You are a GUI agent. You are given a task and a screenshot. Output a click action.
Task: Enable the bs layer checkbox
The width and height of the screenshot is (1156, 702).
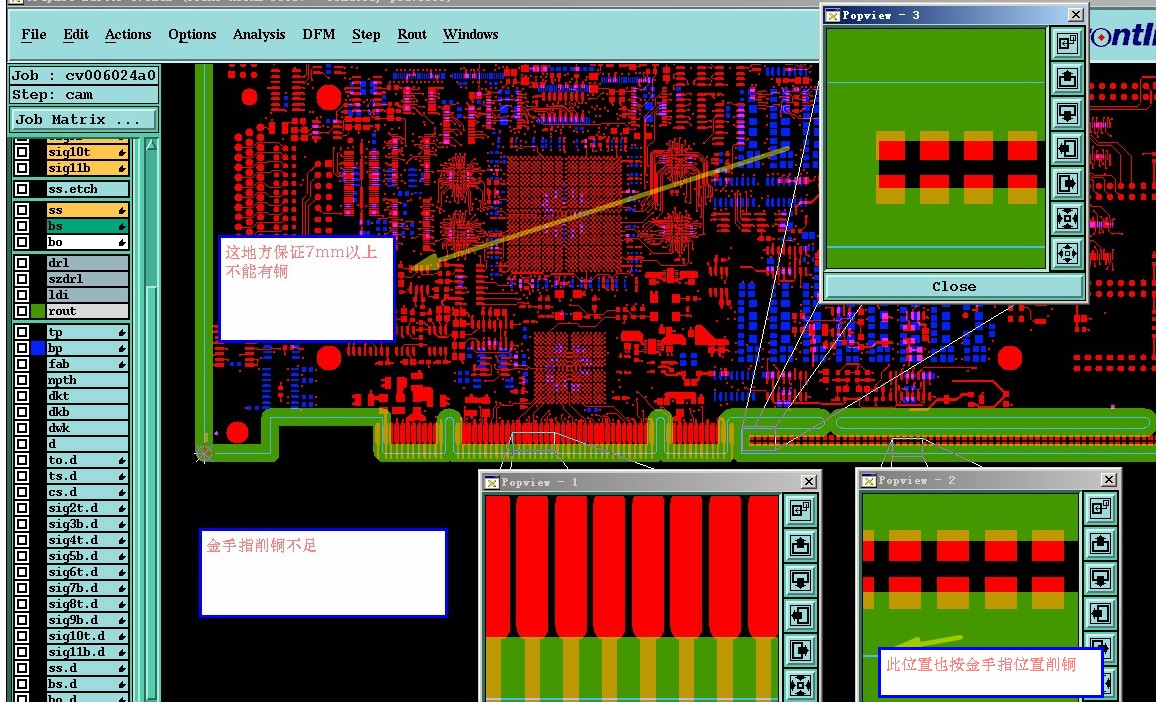pyautogui.click(x=22, y=226)
